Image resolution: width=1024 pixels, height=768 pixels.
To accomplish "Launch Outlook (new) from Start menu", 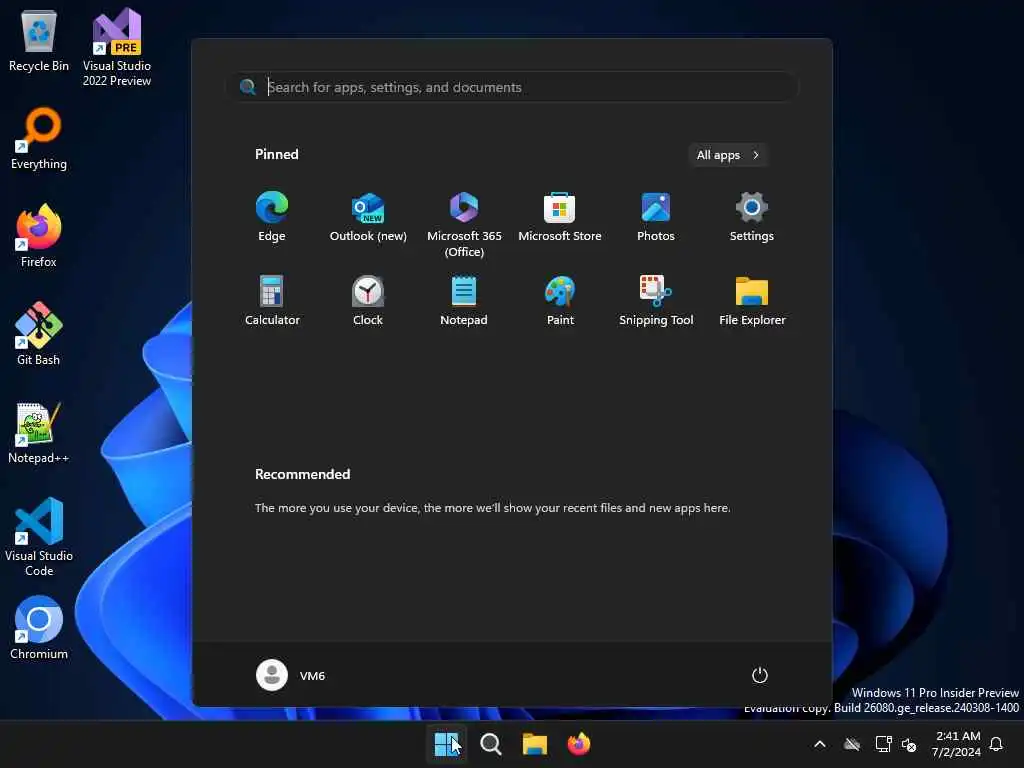I will click(x=368, y=217).
